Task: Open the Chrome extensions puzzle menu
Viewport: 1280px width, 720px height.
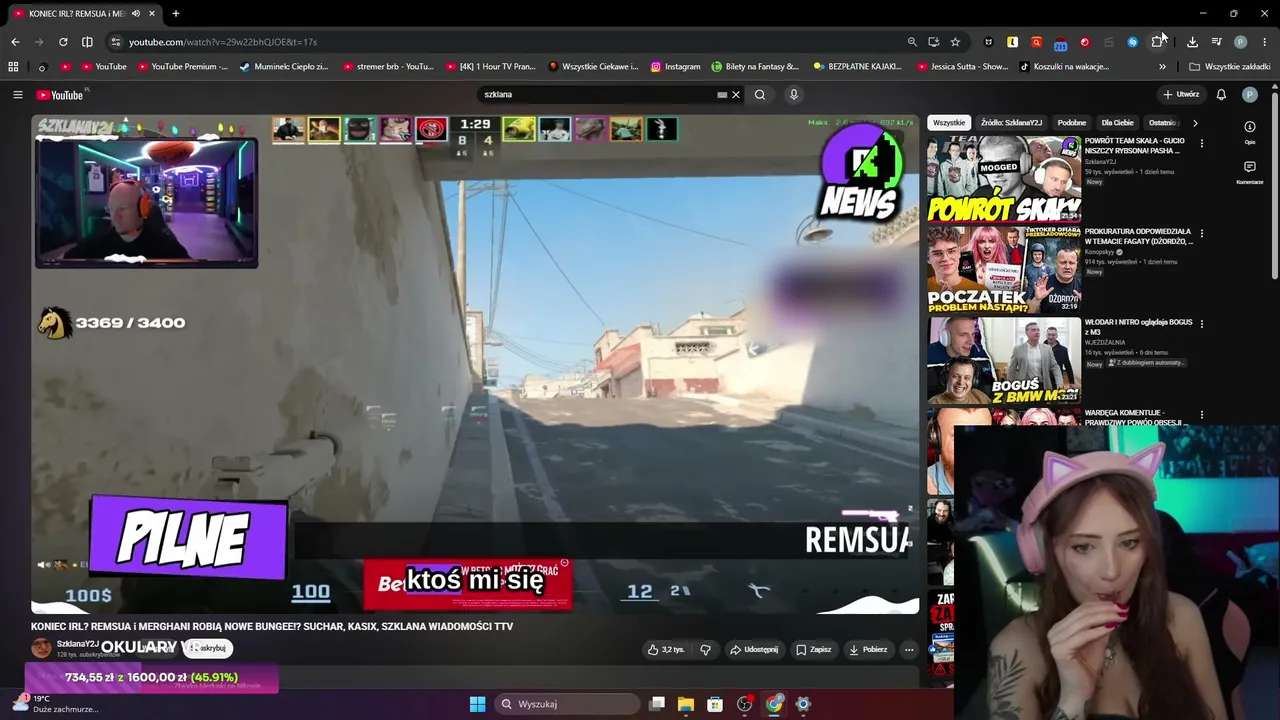Action: coord(1157,42)
